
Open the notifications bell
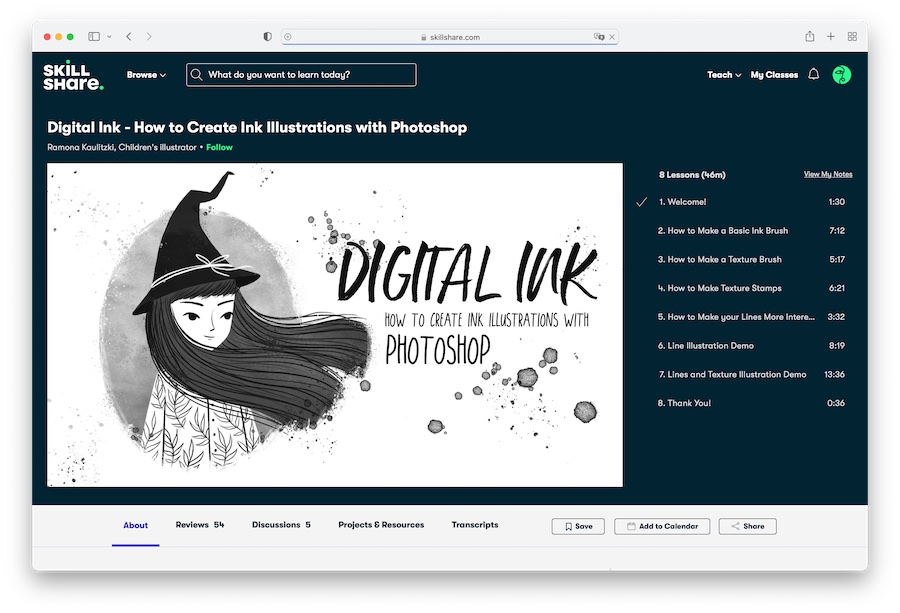click(813, 75)
